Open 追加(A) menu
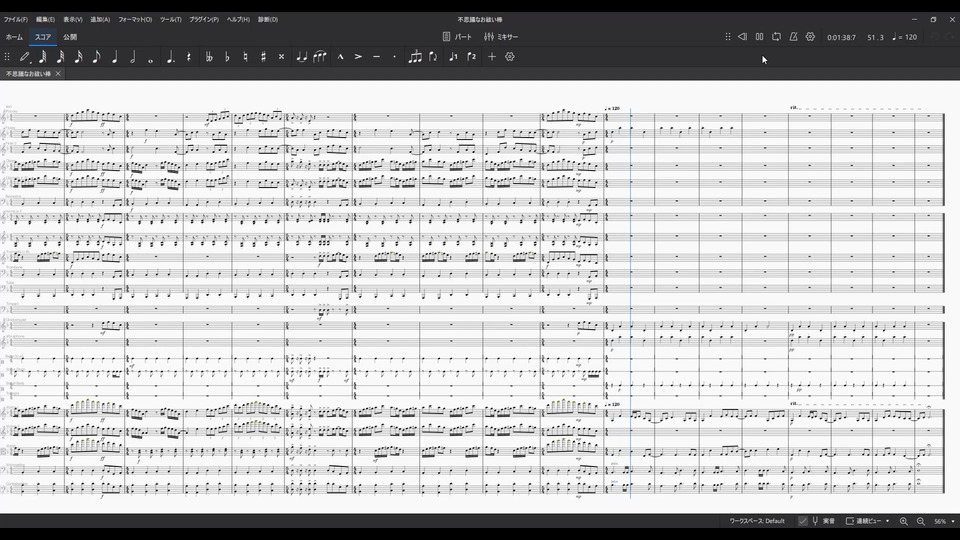Image resolution: width=960 pixels, height=540 pixels. click(x=100, y=20)
